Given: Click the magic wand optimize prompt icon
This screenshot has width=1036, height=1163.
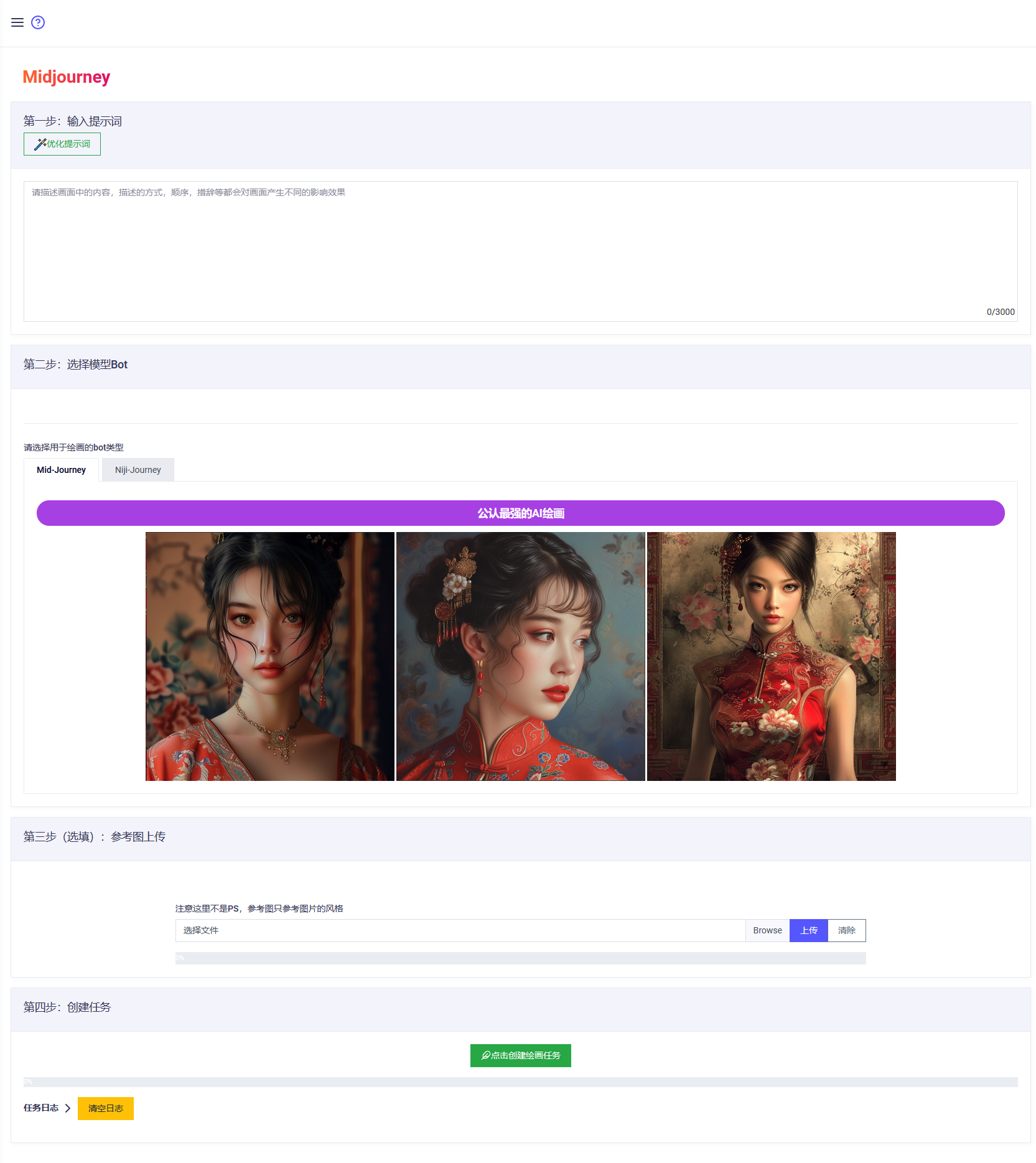Looking at the screenshot, I should coord(40,144).
